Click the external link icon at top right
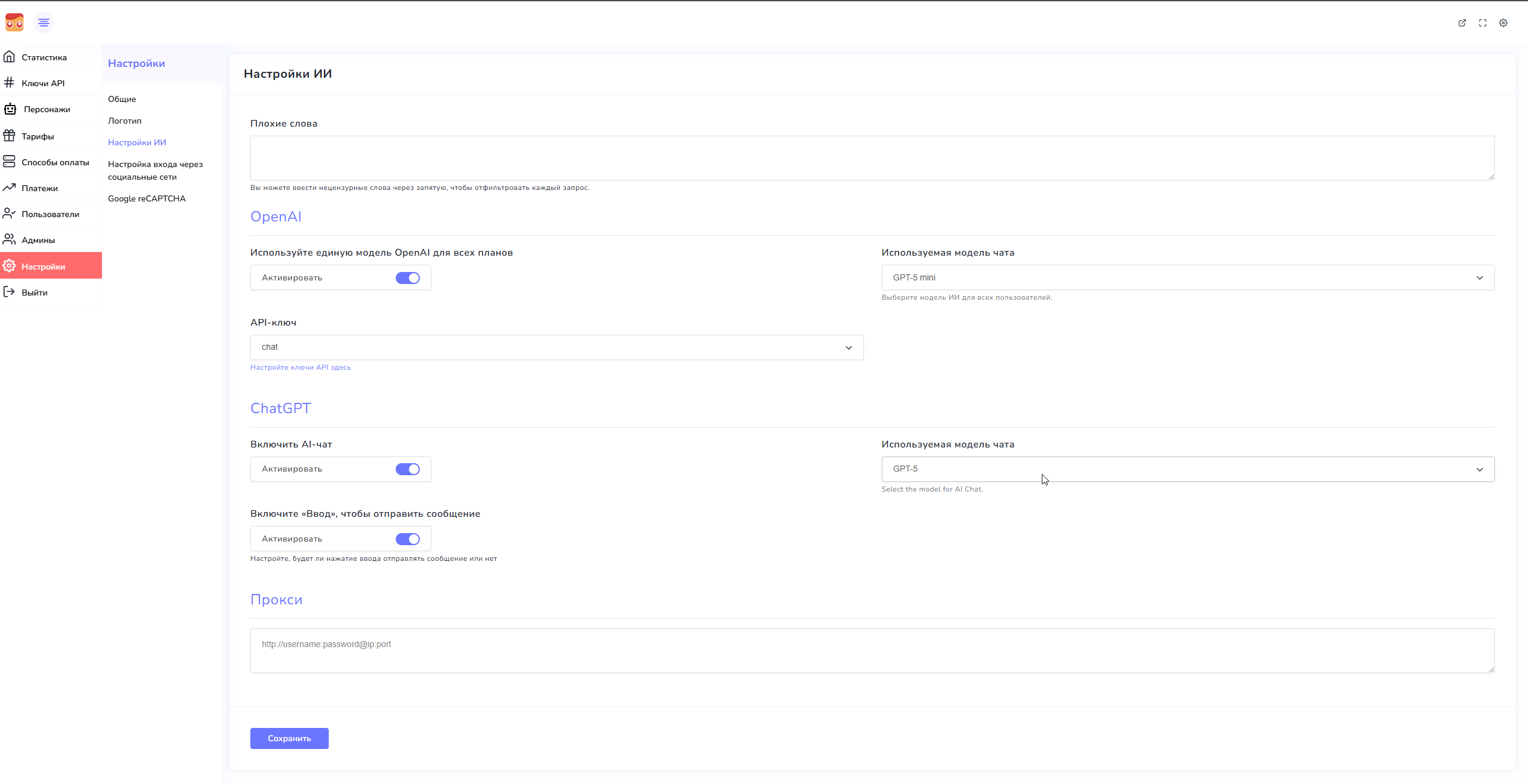This screenshot has height=784, width=1528. (1462, 23)
